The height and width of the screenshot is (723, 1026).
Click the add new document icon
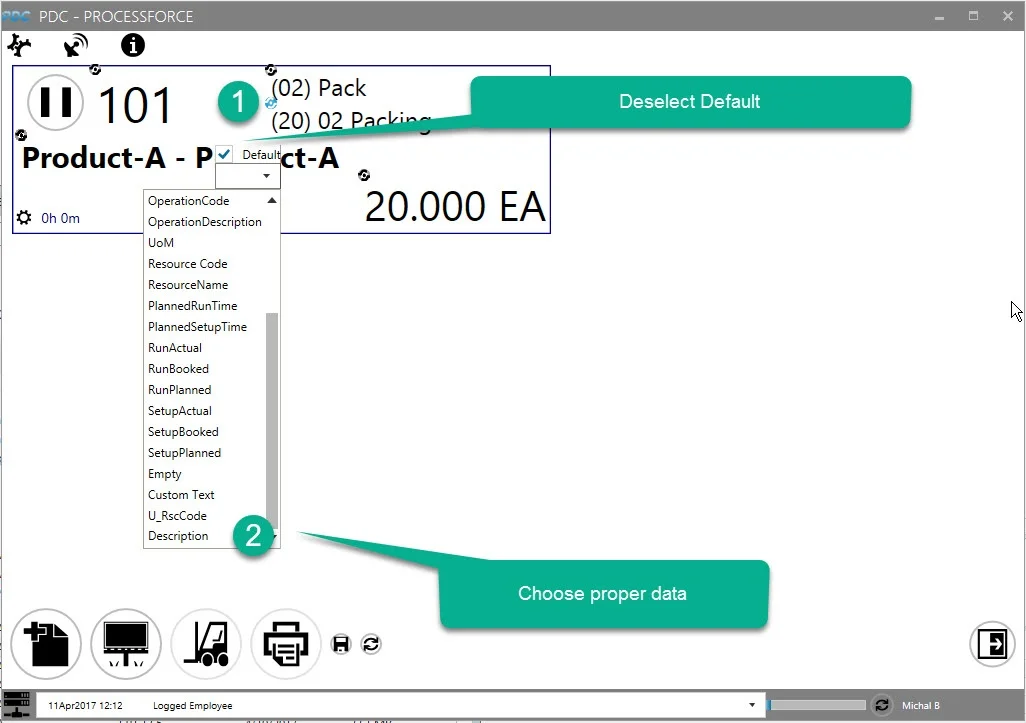click(x=46, y=644)
